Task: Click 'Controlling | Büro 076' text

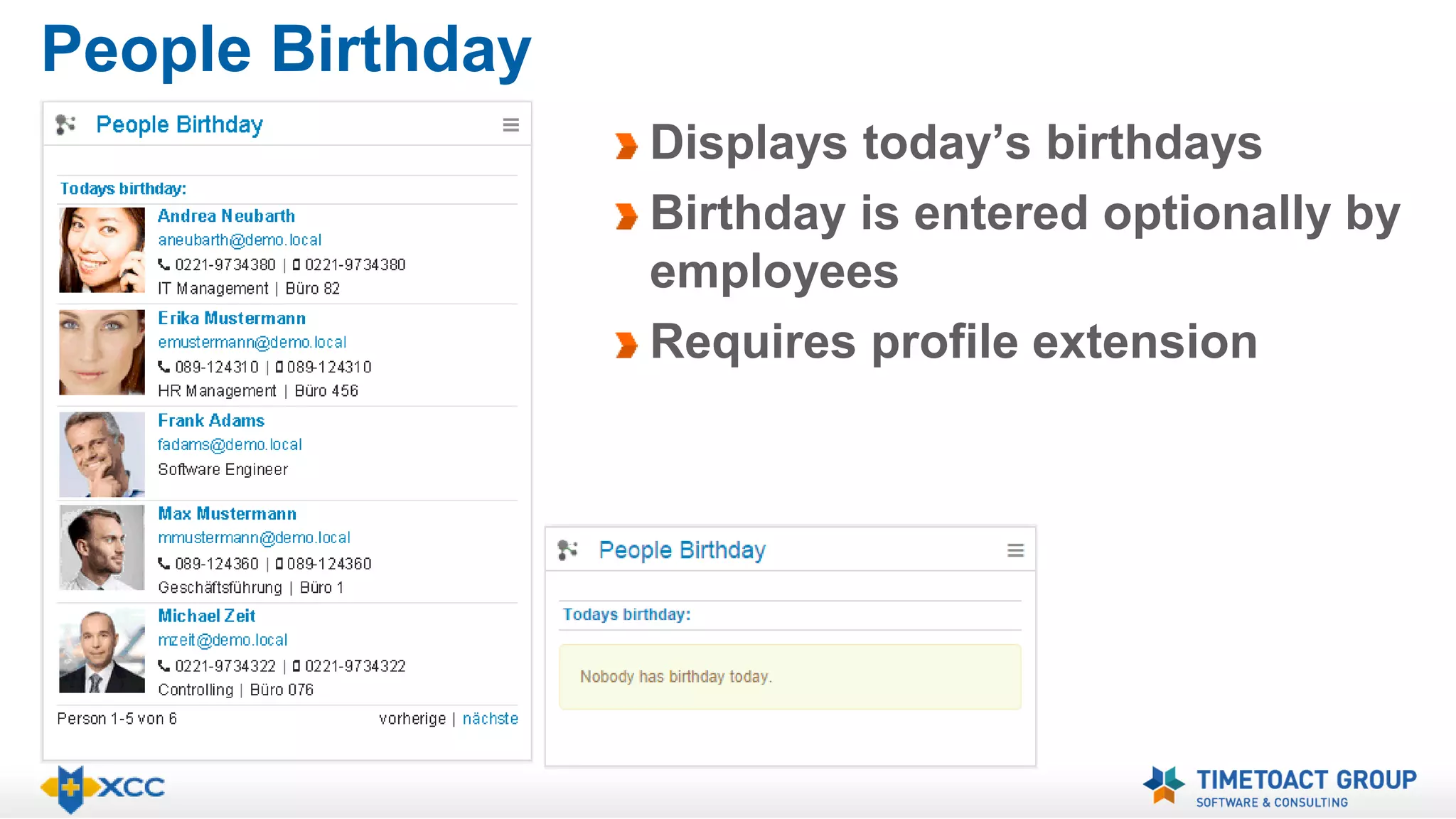Action: tap(236, 690)
